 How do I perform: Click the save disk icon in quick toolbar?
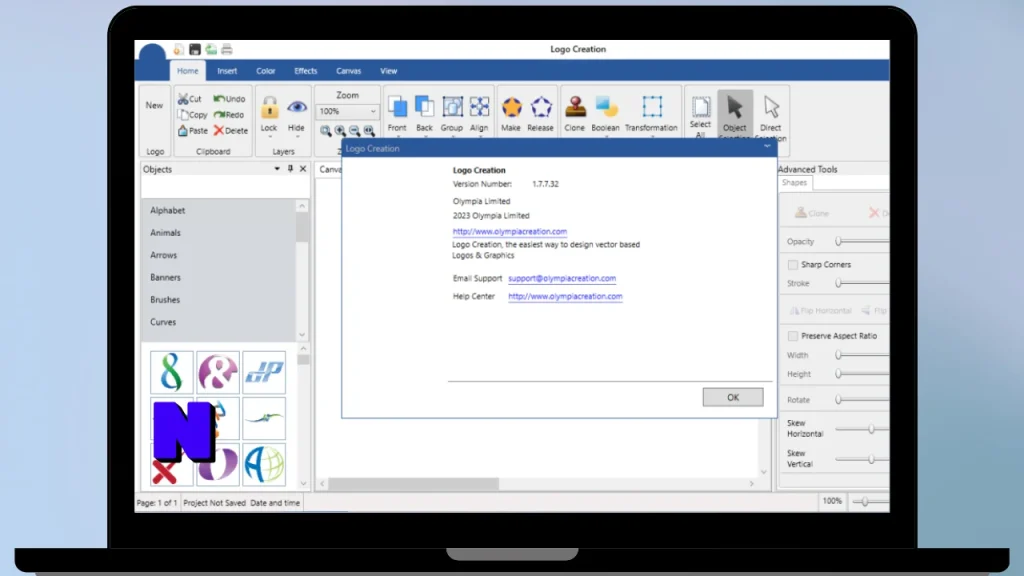click(x=195, y=50)
